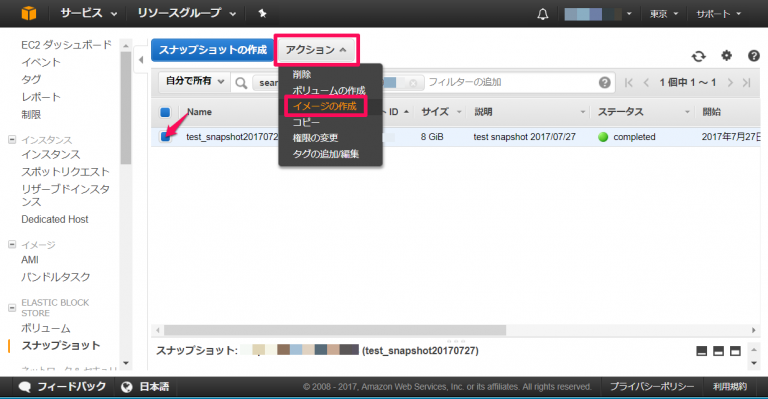Refresh the snapshot list
This screenshot has height=399, width=768.
pyautogui.click(x=698, y=56)
